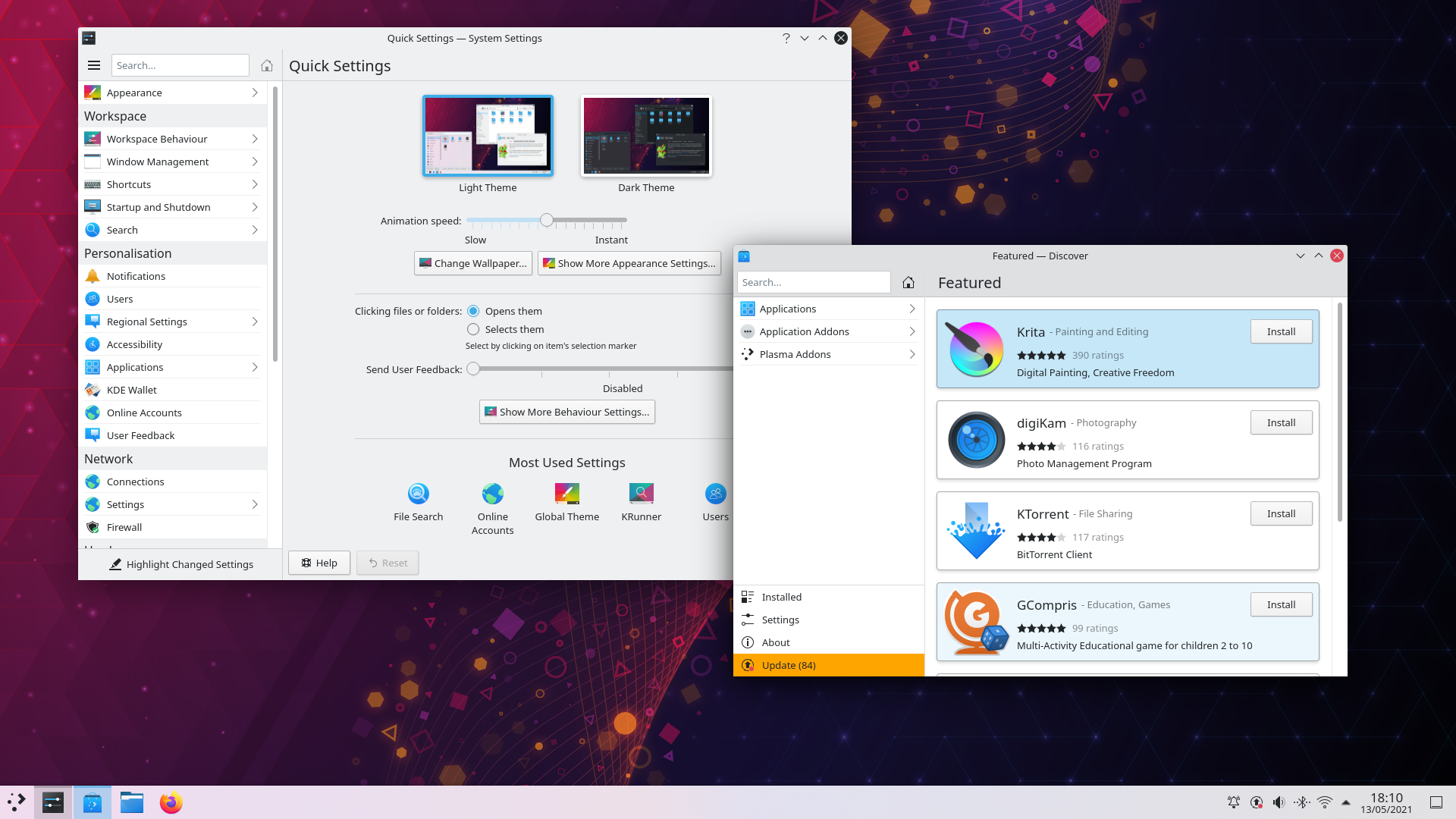Click the Krita Painting and Editing icon
The height and width of the screenshot is (819, 1456).
pyautogui.click(x=975, y=348)
